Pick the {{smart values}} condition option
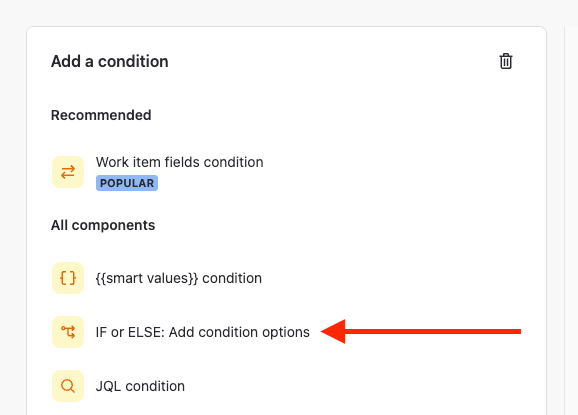Viewport: 578px width, 415px height. [179, 278]
